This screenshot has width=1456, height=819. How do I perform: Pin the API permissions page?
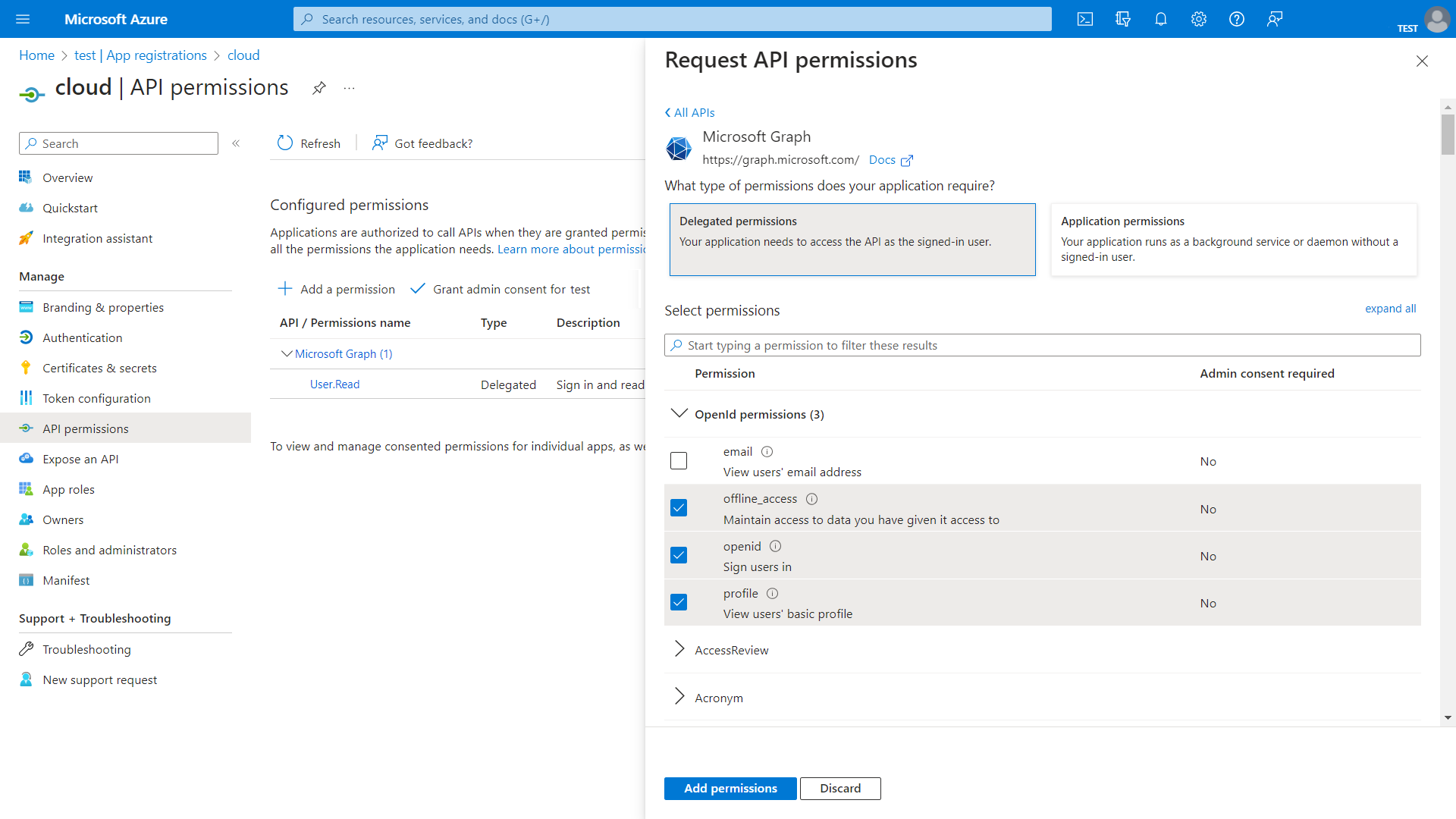coord(319,88)
